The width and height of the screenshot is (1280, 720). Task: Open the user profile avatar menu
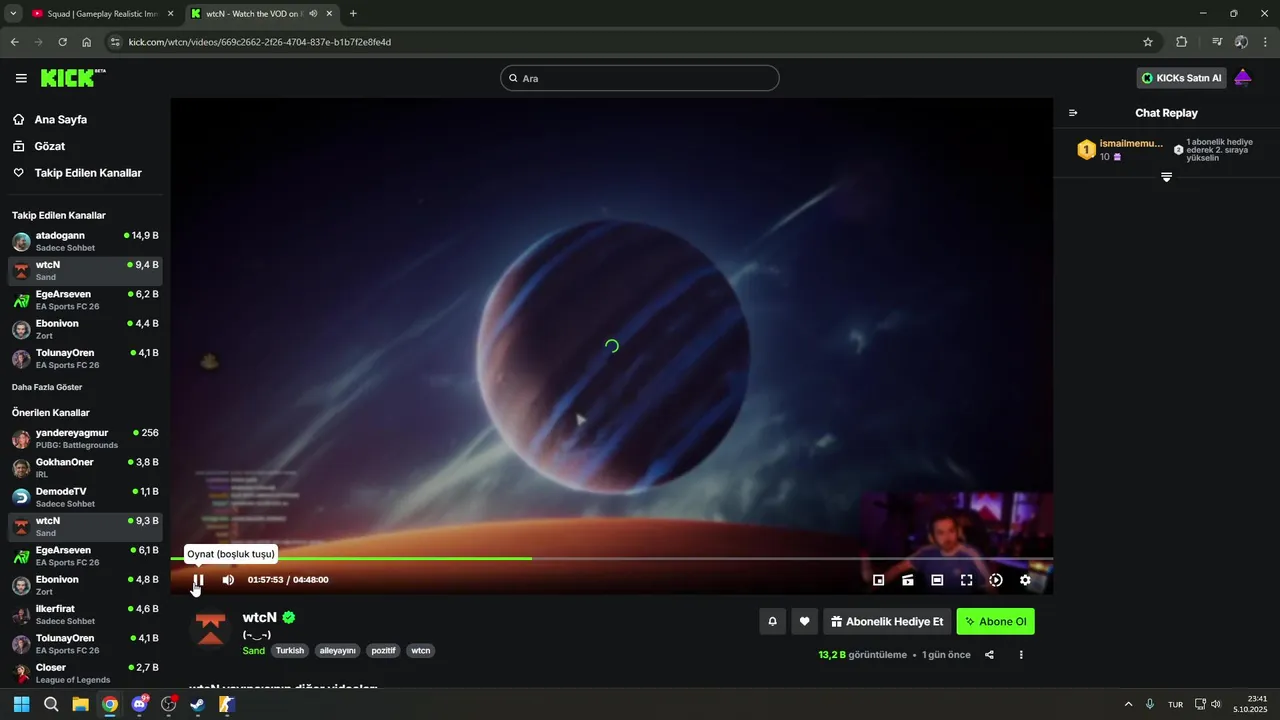click(1243, 78)
